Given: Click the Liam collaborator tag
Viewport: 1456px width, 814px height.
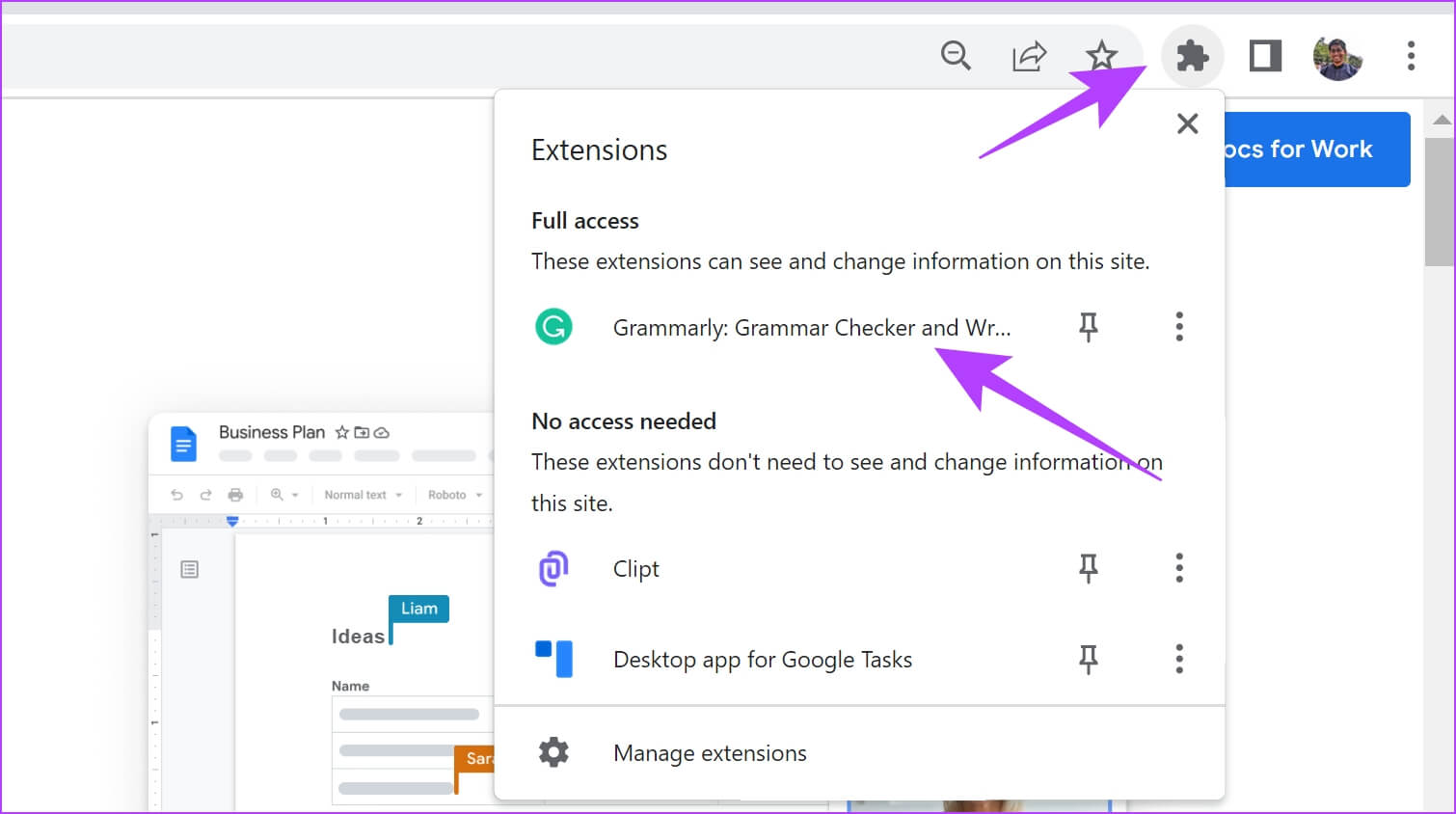Looking at the screenshot, I should 419,609.
